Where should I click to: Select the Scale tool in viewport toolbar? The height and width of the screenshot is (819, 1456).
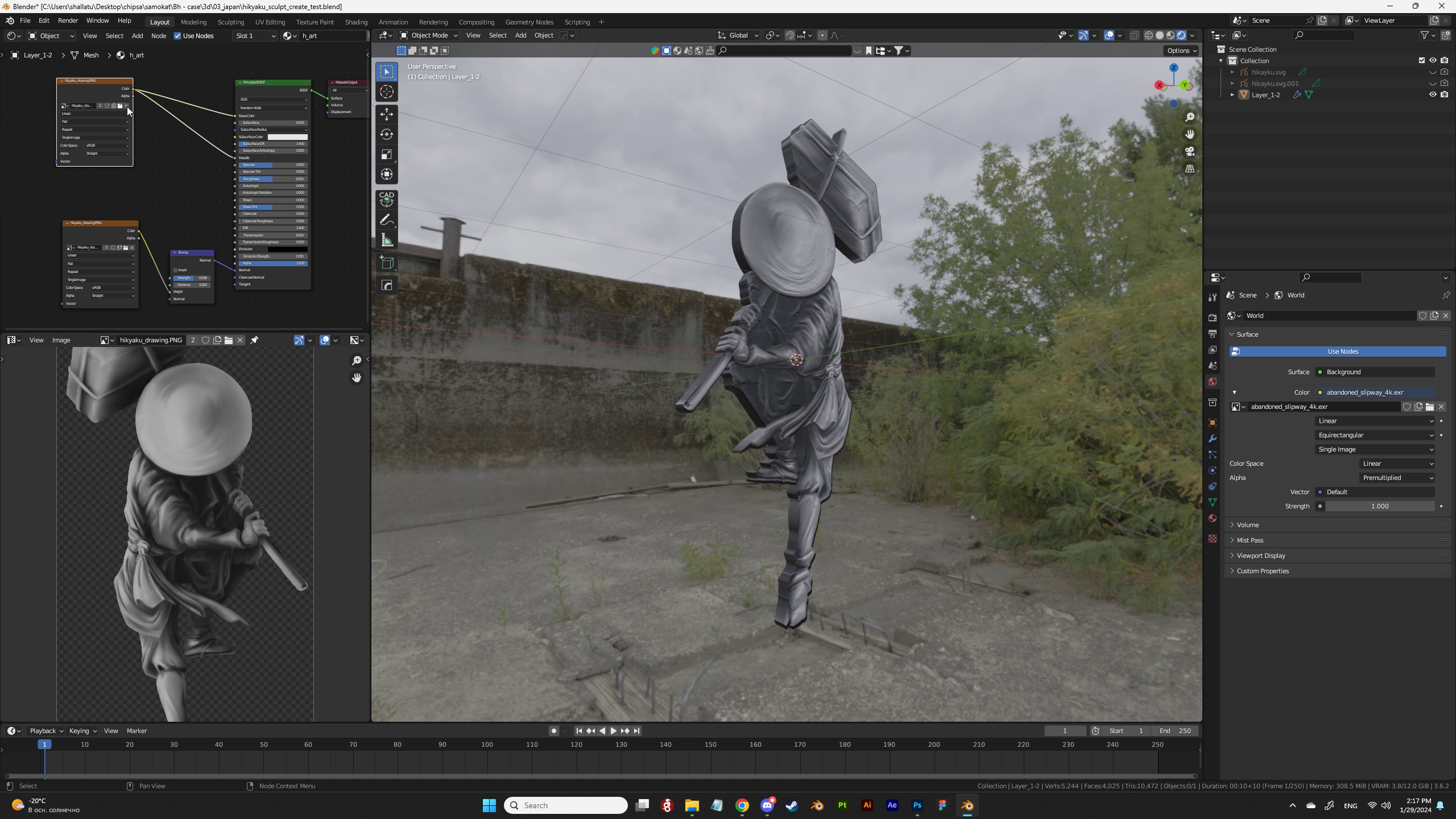pyautogui.click(x=387, y=155)
